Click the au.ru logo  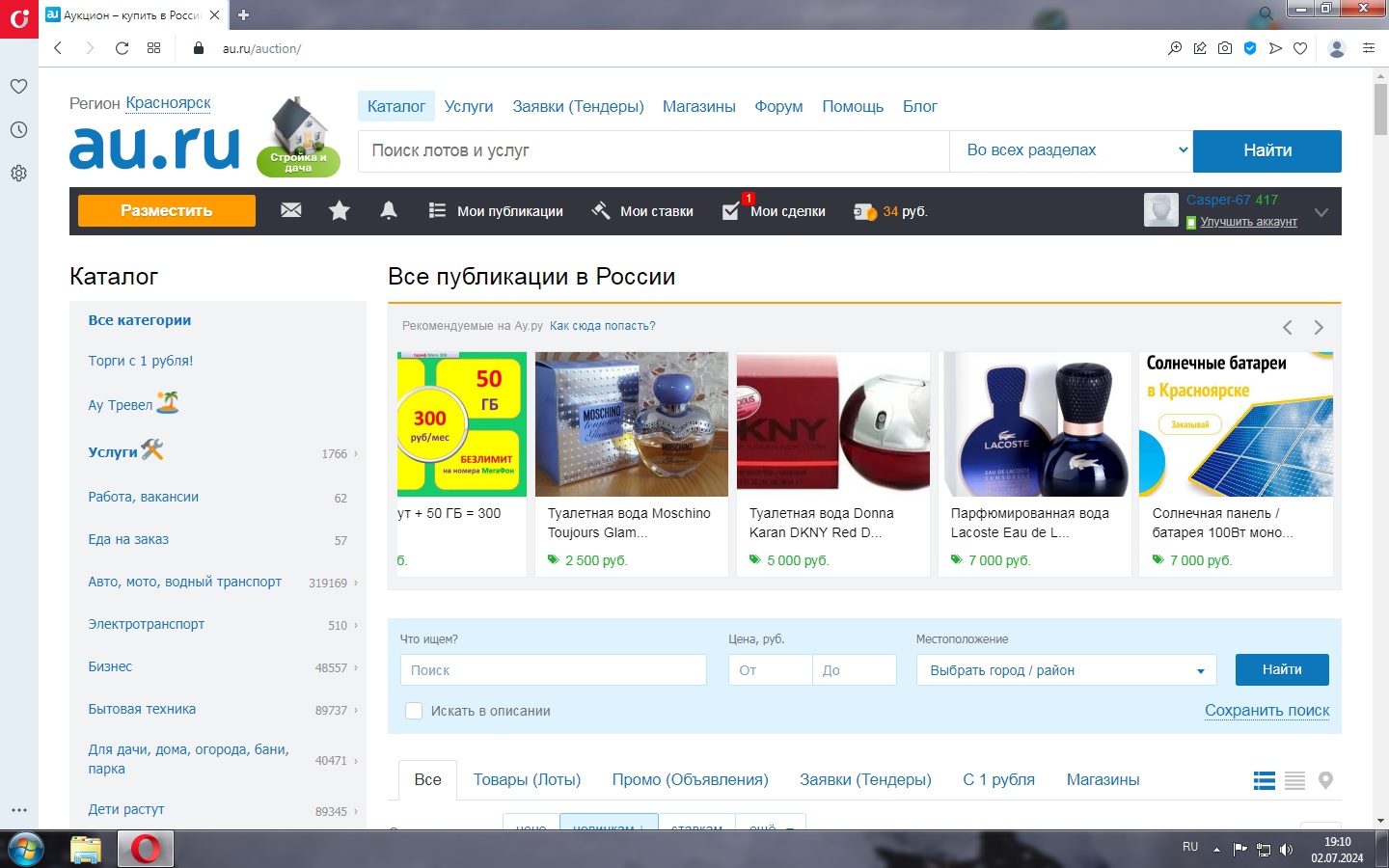click(x=154, y=147)
